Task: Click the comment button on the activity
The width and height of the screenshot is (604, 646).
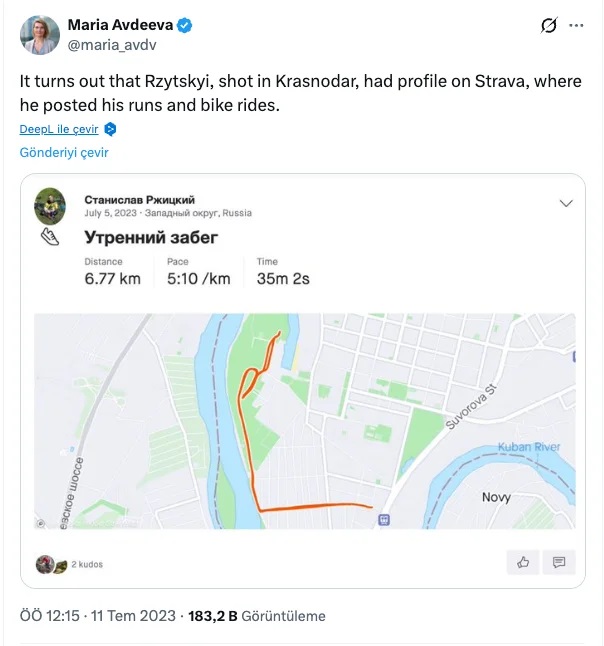Action: pos(559,562)
